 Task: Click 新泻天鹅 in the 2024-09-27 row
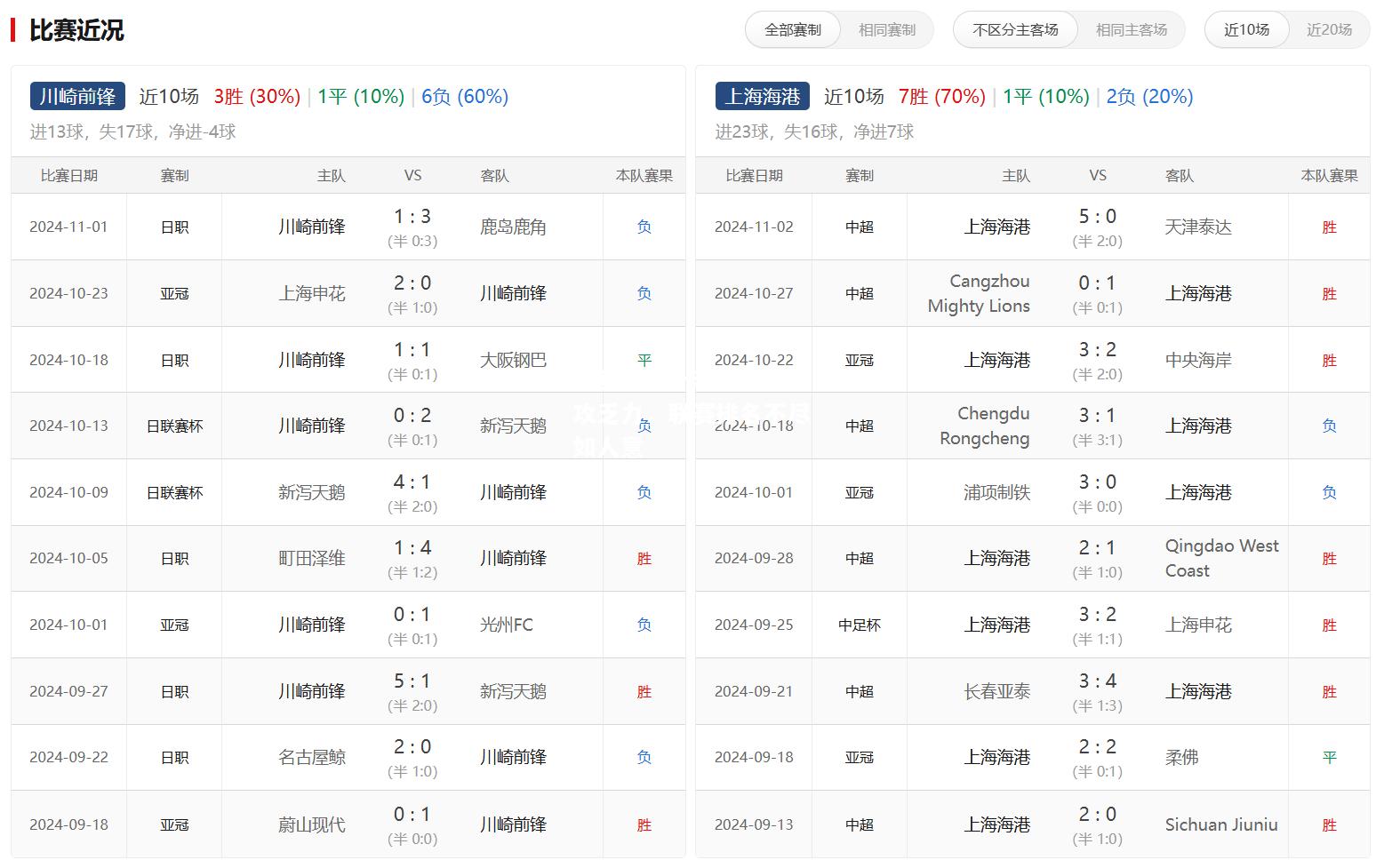(x=513, y=691)
